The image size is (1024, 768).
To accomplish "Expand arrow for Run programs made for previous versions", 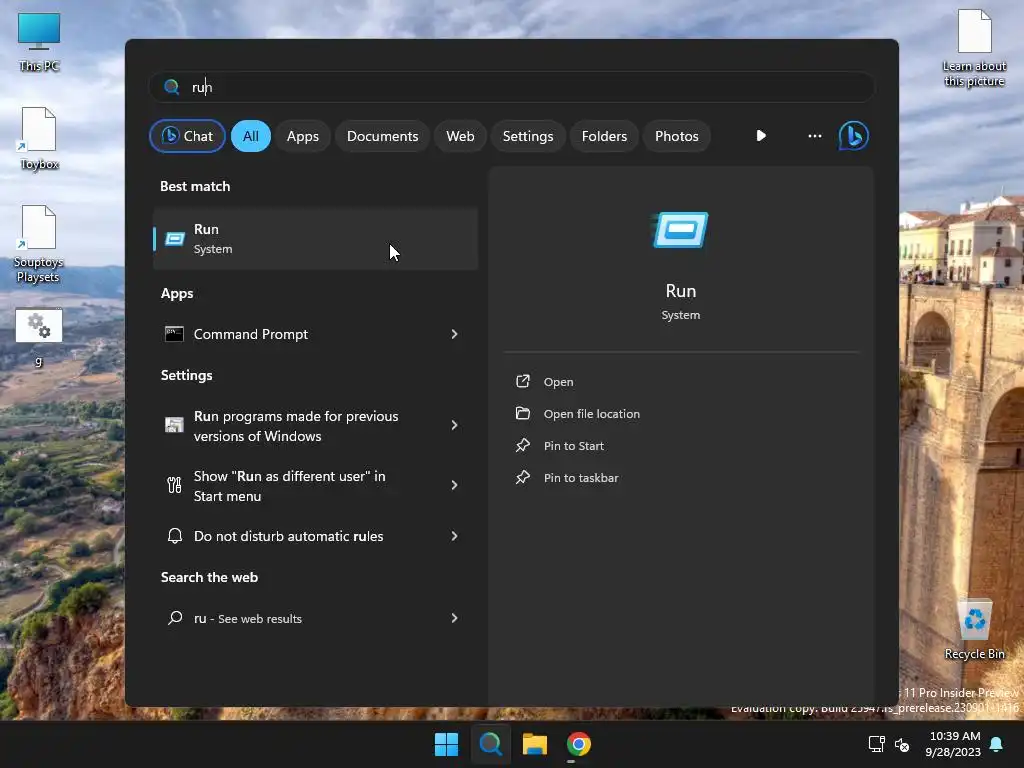I will (455, 425).
